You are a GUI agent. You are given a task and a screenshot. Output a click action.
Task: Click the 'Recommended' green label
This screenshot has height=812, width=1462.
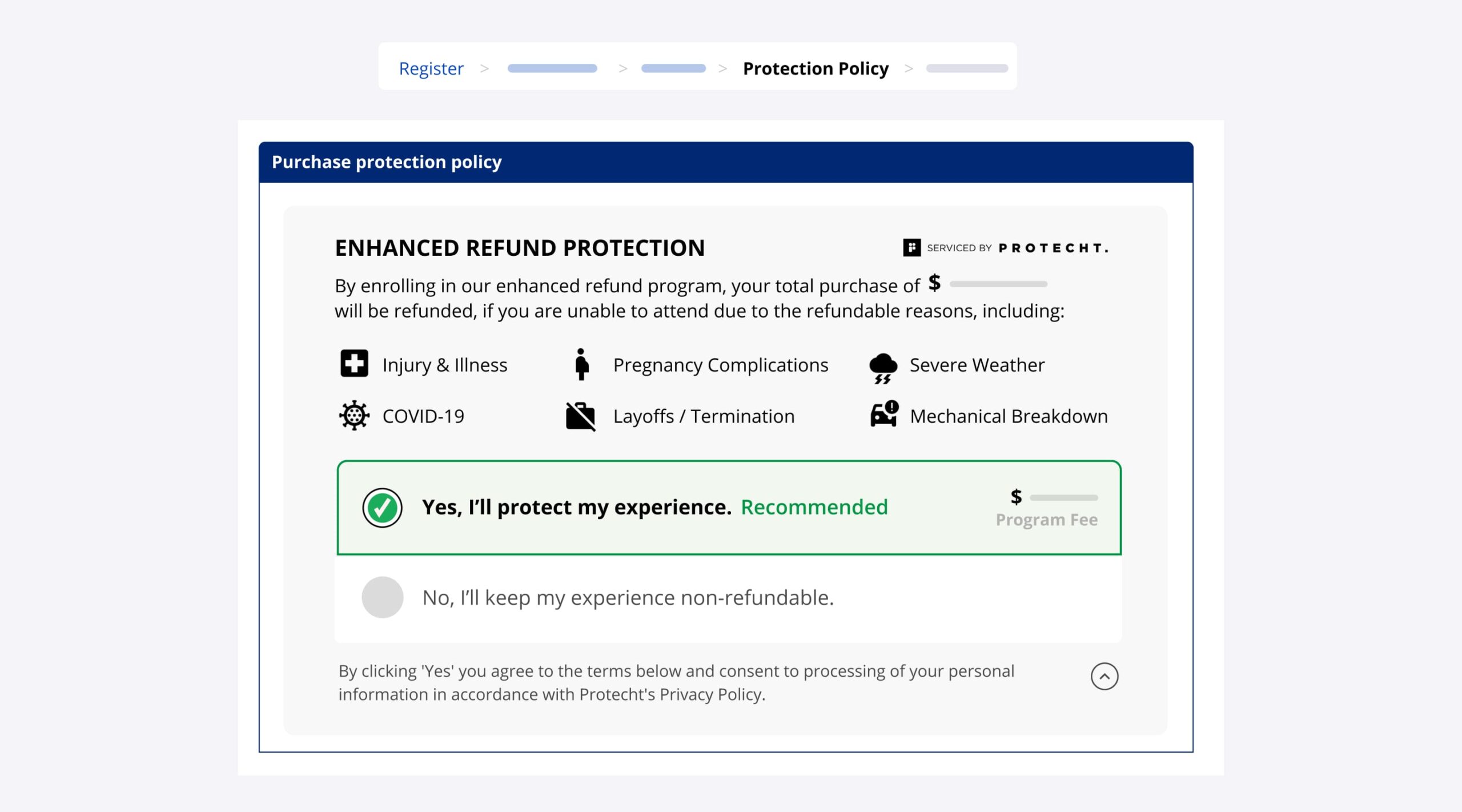(814, 507)
